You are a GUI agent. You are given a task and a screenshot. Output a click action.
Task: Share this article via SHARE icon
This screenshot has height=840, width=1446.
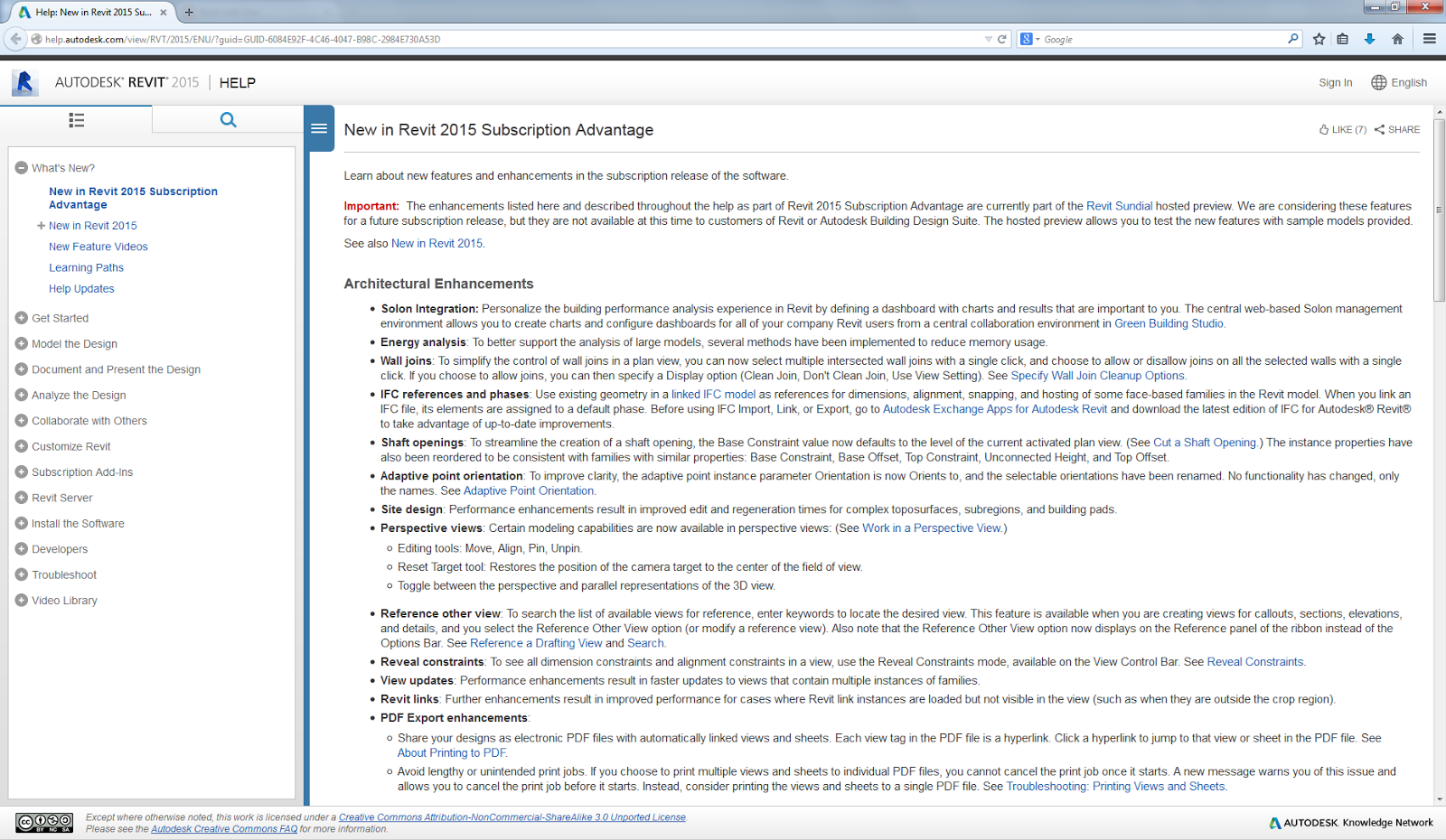[1397, 129]
